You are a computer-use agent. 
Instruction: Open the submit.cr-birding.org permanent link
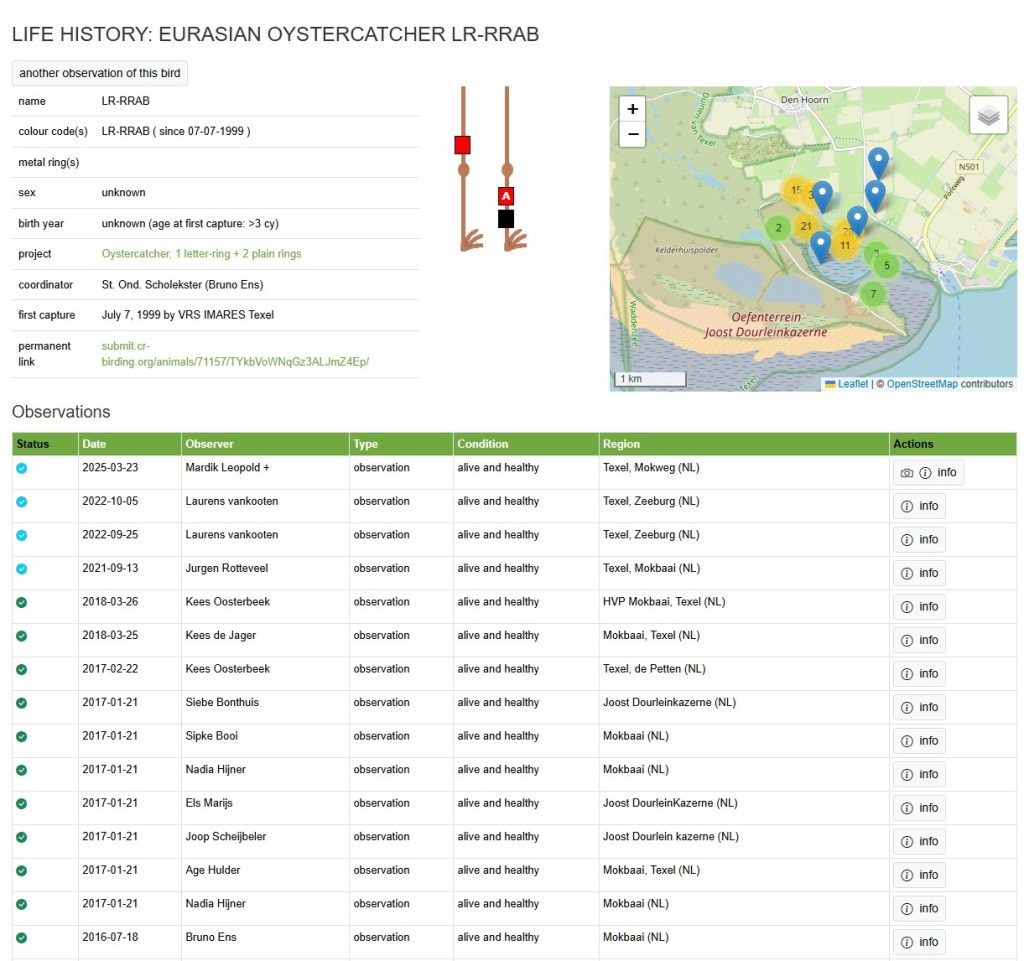pos(235,354)
